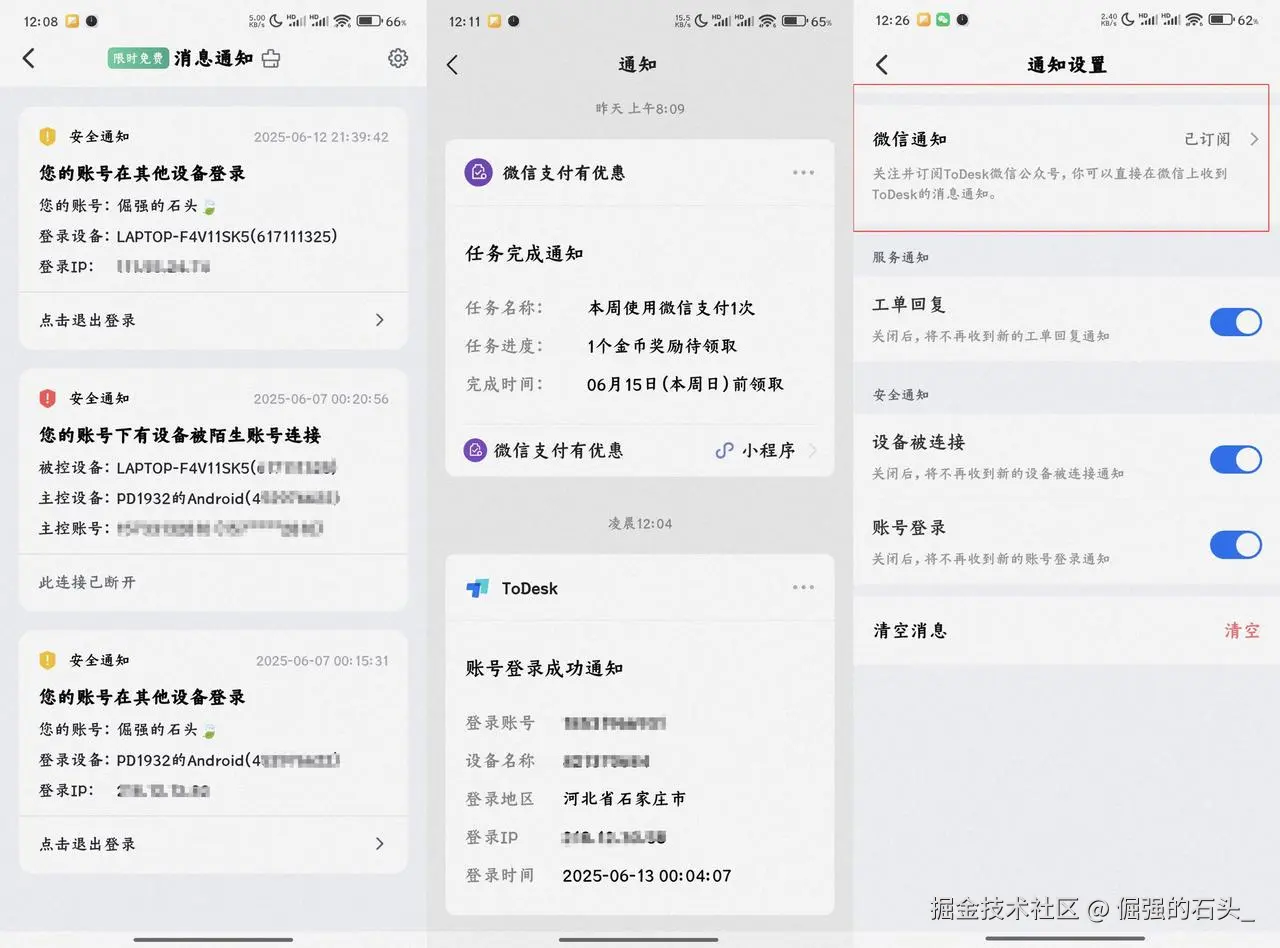1280x948 pixels.
Task: Toggle the 工单回复 switch
Action: 1236,322
